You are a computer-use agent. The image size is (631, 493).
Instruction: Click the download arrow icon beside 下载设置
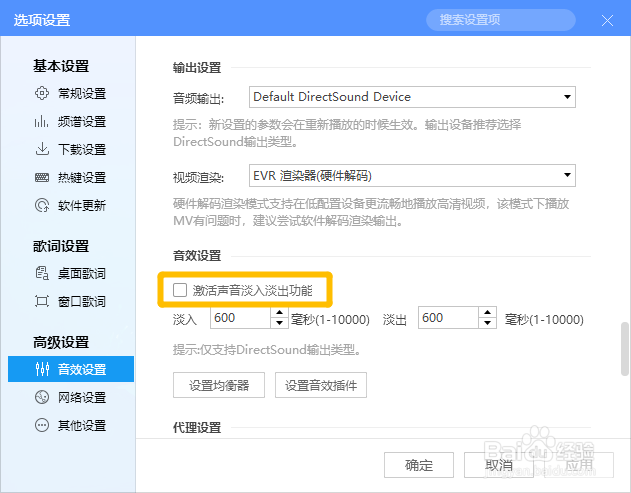pyautogui.click(x=42, y=149)
